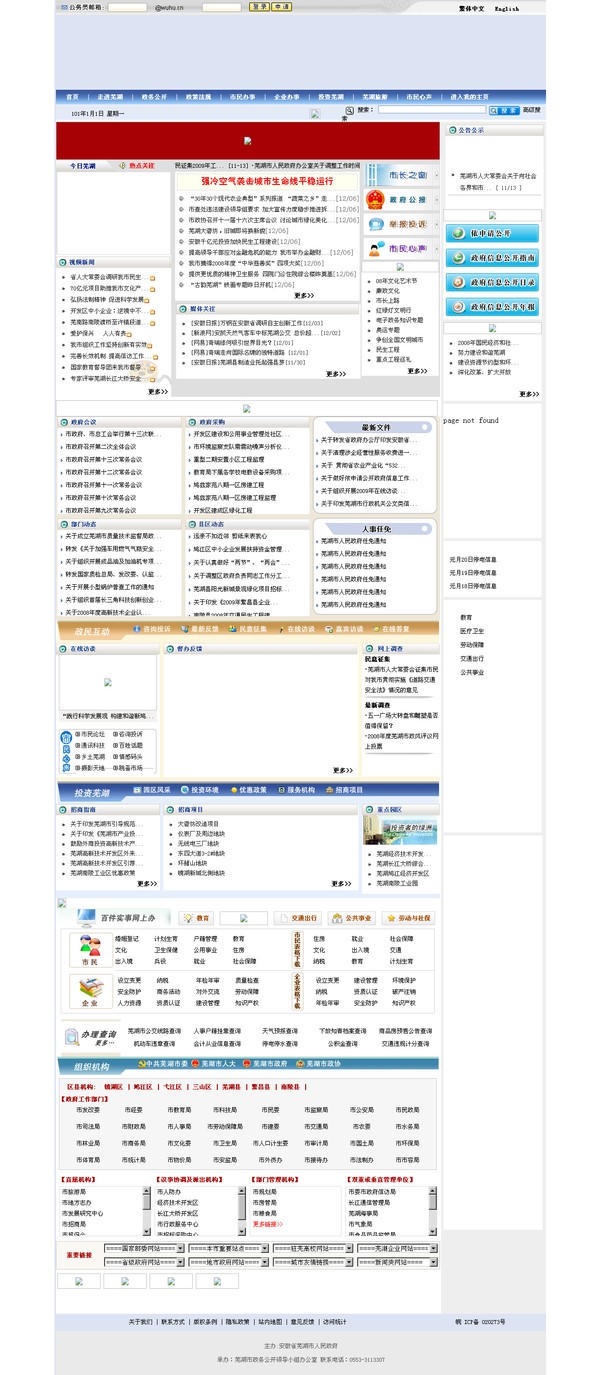Open 政府信息公开目录 teal banner
This screenshot has height=1375, width=600.
(x=492, y=282)
